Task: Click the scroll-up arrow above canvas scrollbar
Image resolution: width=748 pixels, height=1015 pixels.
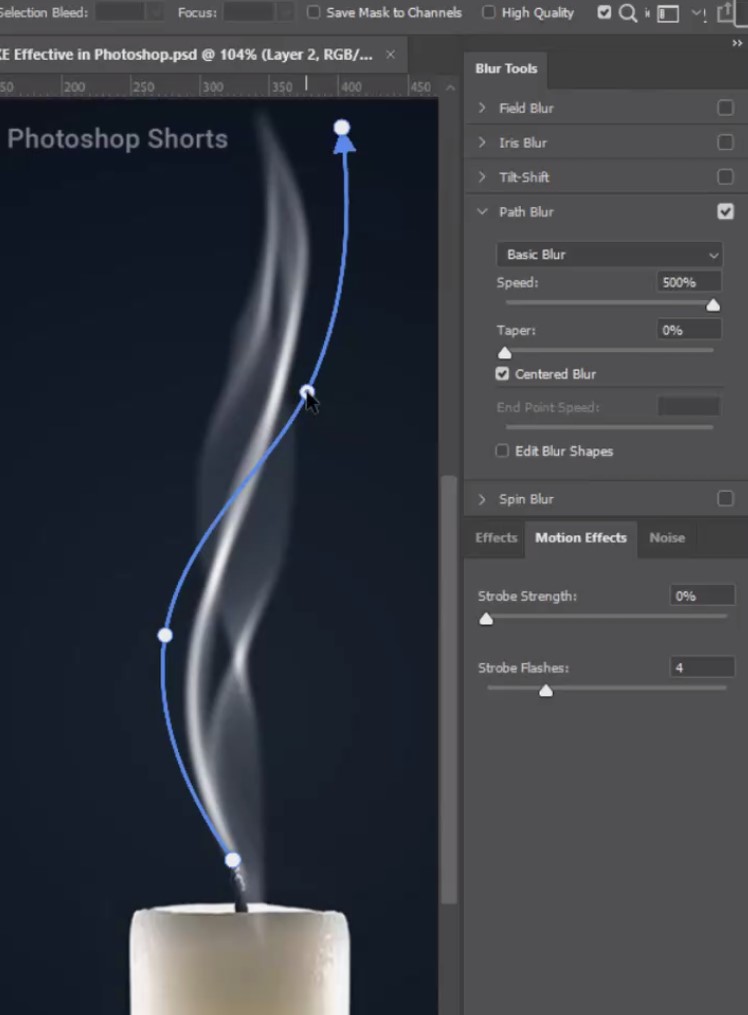Action: [x=450, y=87]
